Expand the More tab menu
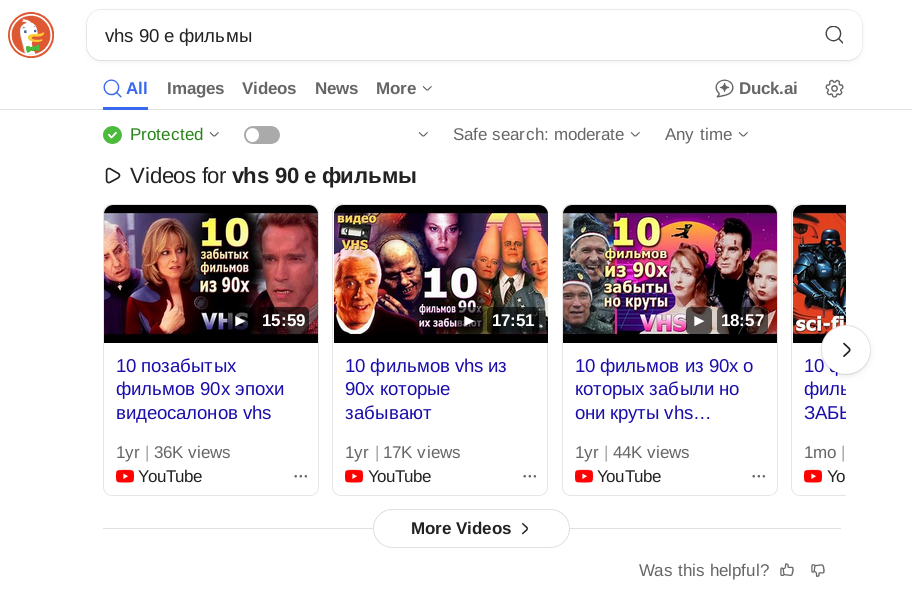This screenshot has height=607, width=912. tap(404, 88)
